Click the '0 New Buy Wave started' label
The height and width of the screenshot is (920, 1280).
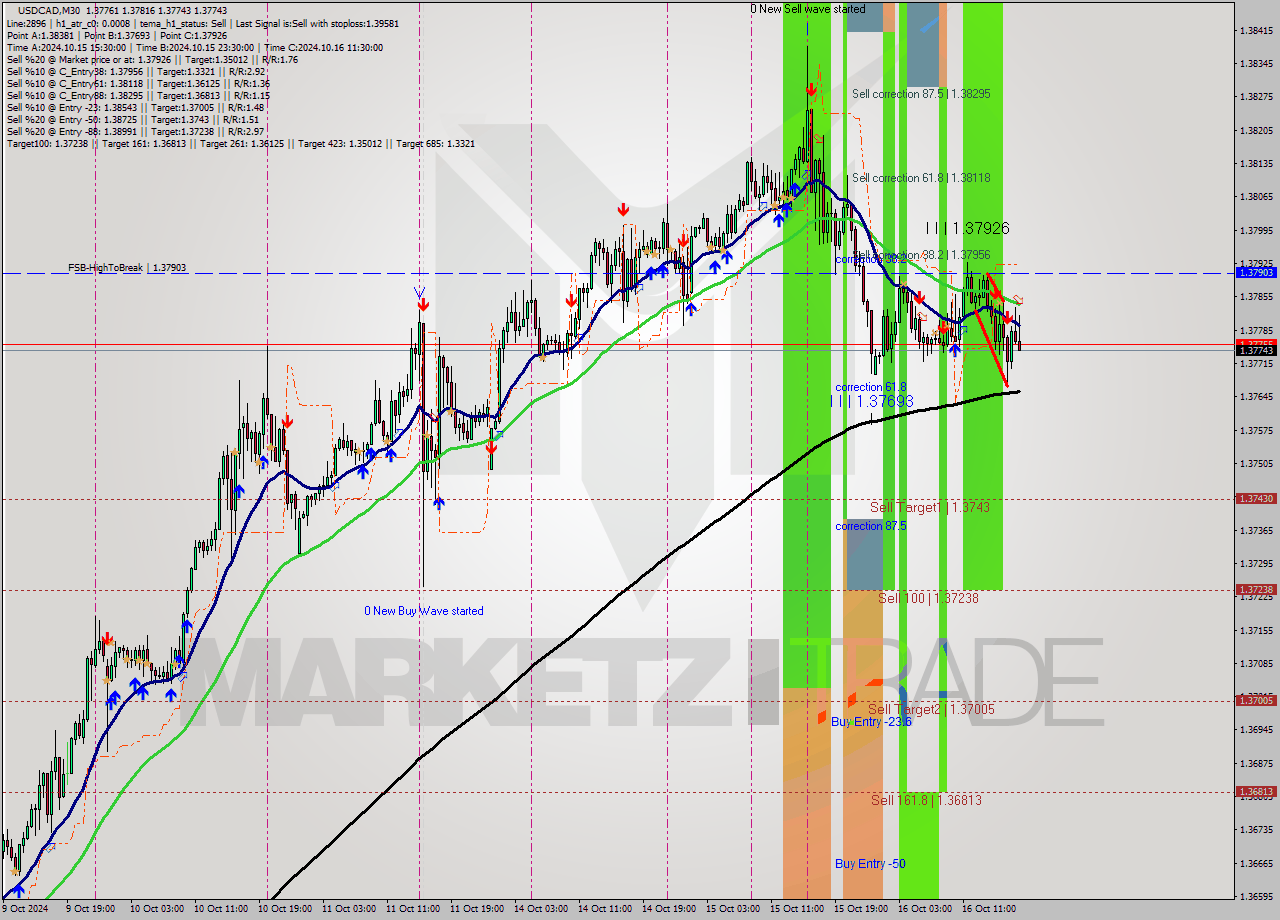tap(424, 611)
